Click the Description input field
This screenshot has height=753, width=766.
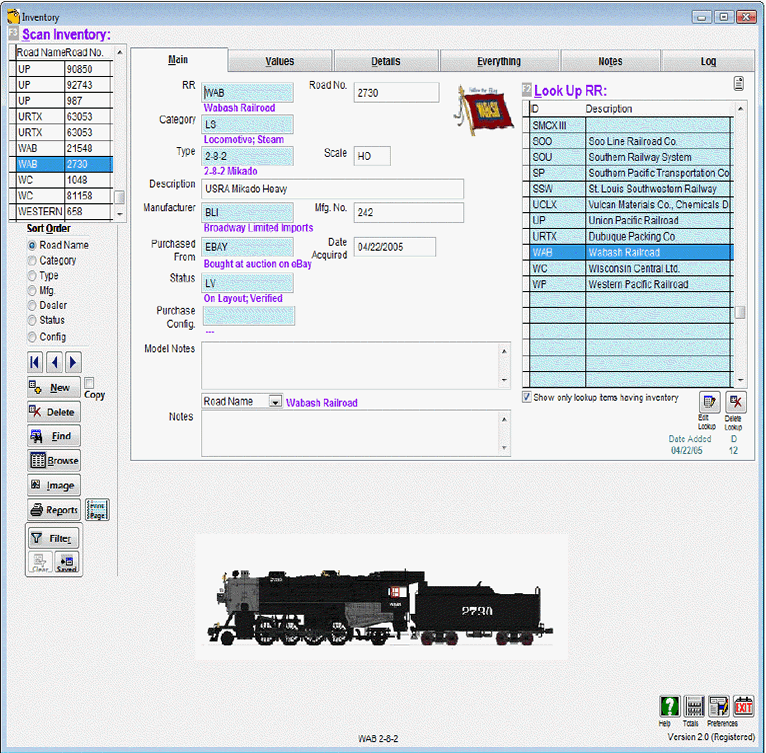tap(333, 189)
